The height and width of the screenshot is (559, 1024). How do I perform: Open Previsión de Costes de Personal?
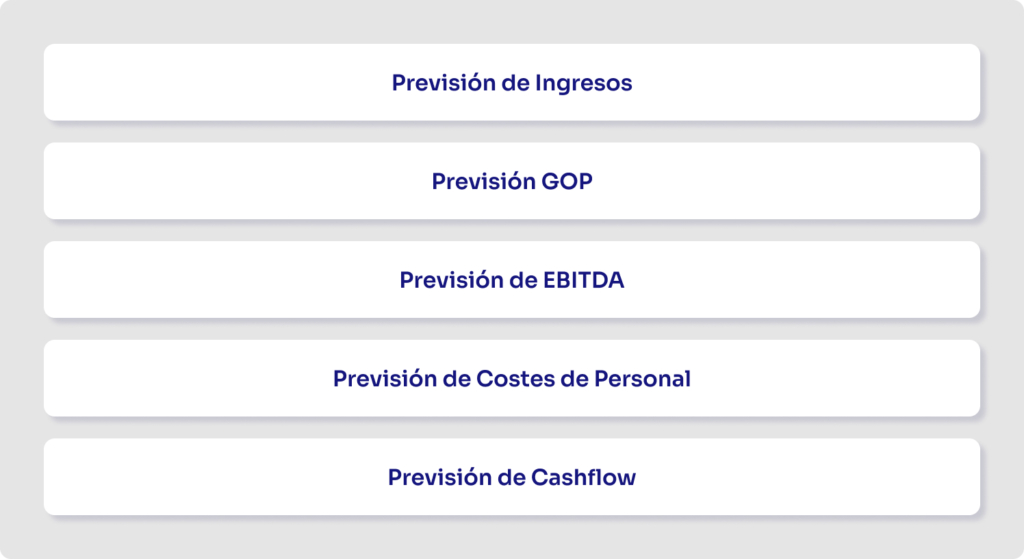pos(511,379)
